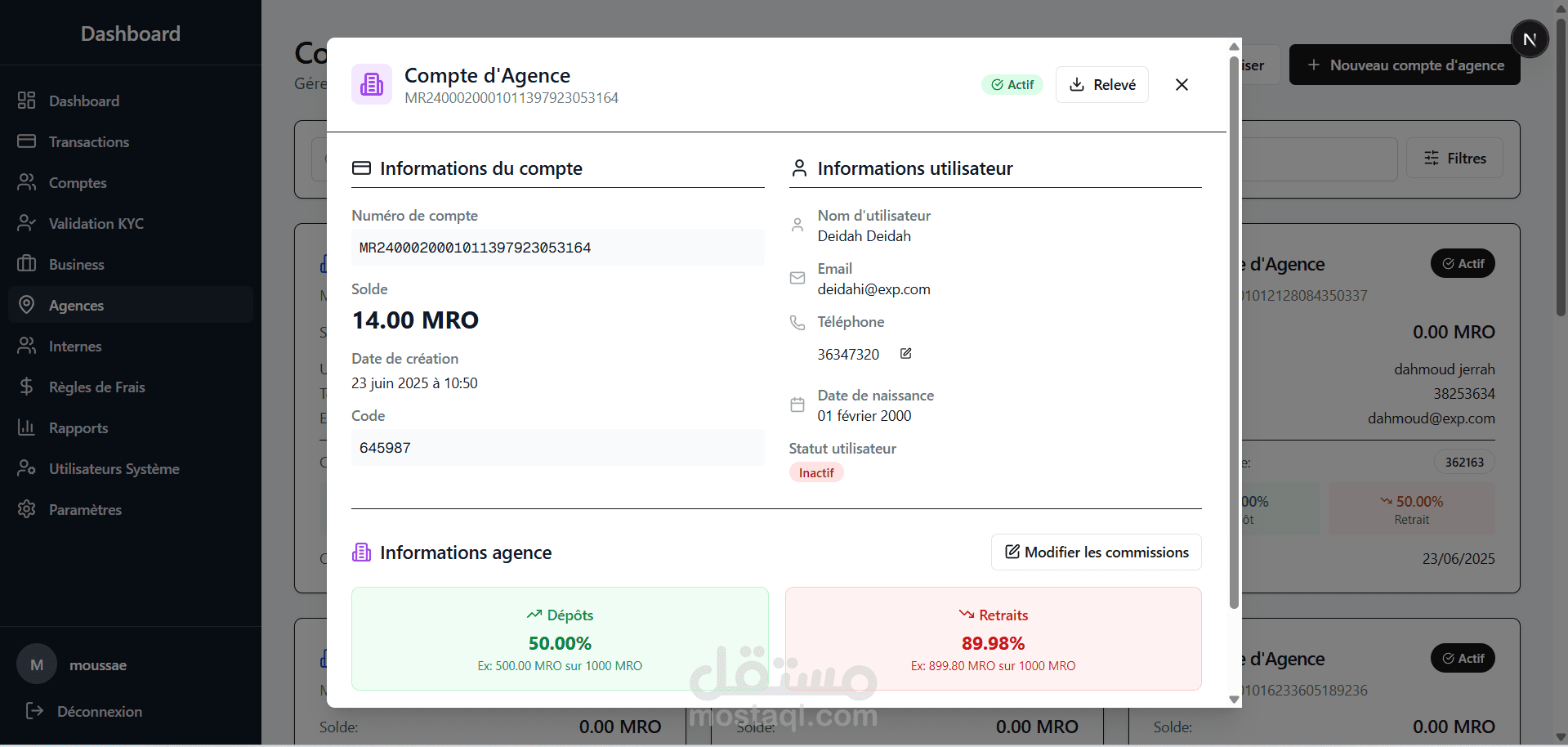
Task: Click the Paramètres gear icon
Action: pyautogui.click(x=26, y=508)
